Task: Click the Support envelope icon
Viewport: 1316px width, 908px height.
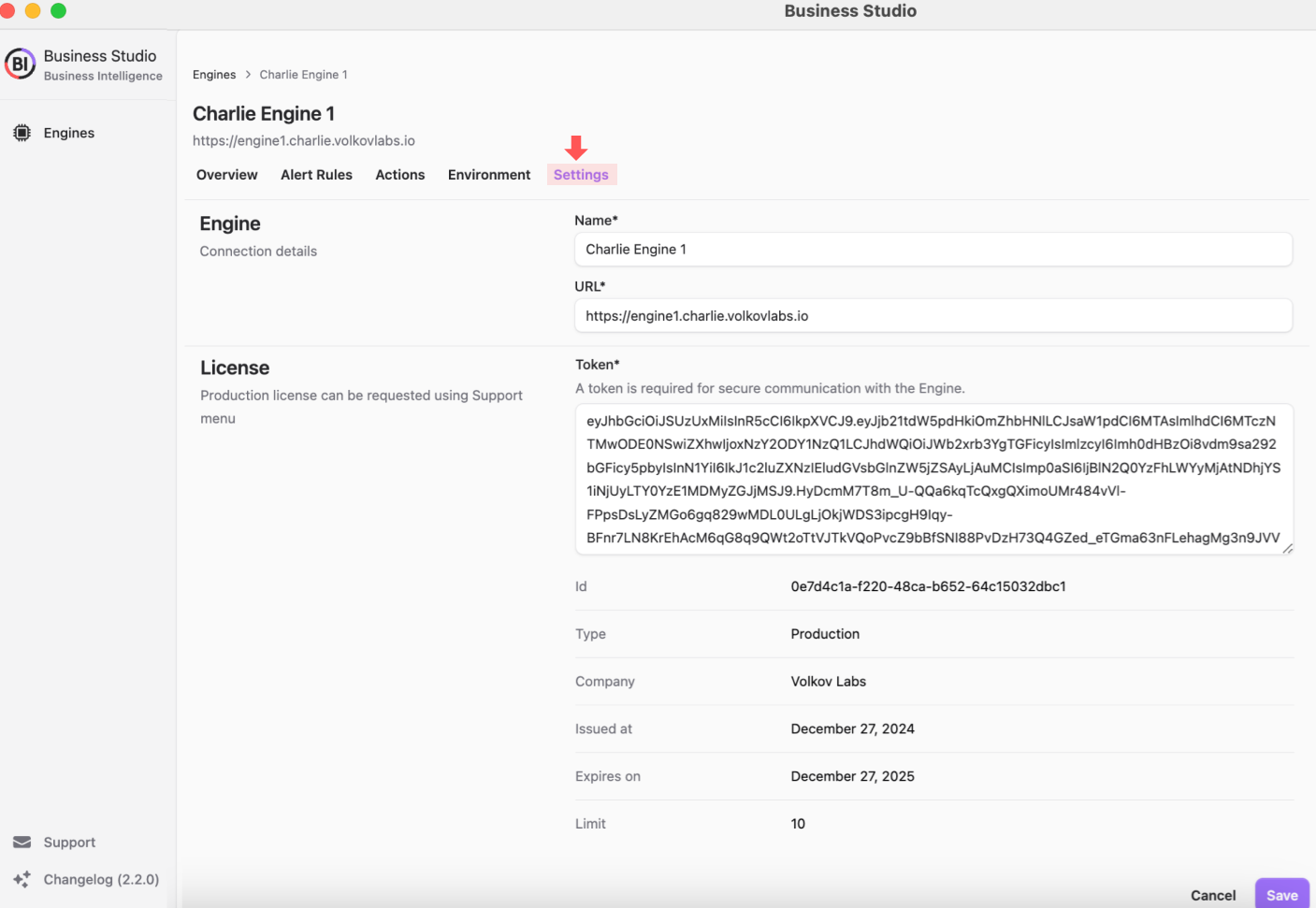Action: click(x=22, y=843)
